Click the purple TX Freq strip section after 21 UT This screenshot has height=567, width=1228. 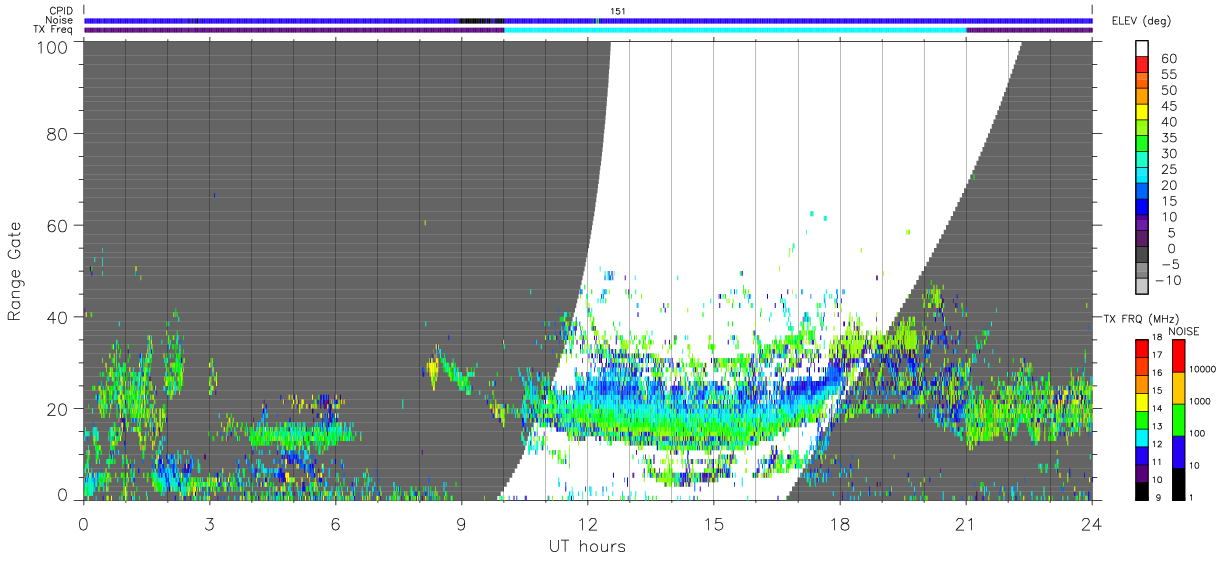[x=1030, y=30]
